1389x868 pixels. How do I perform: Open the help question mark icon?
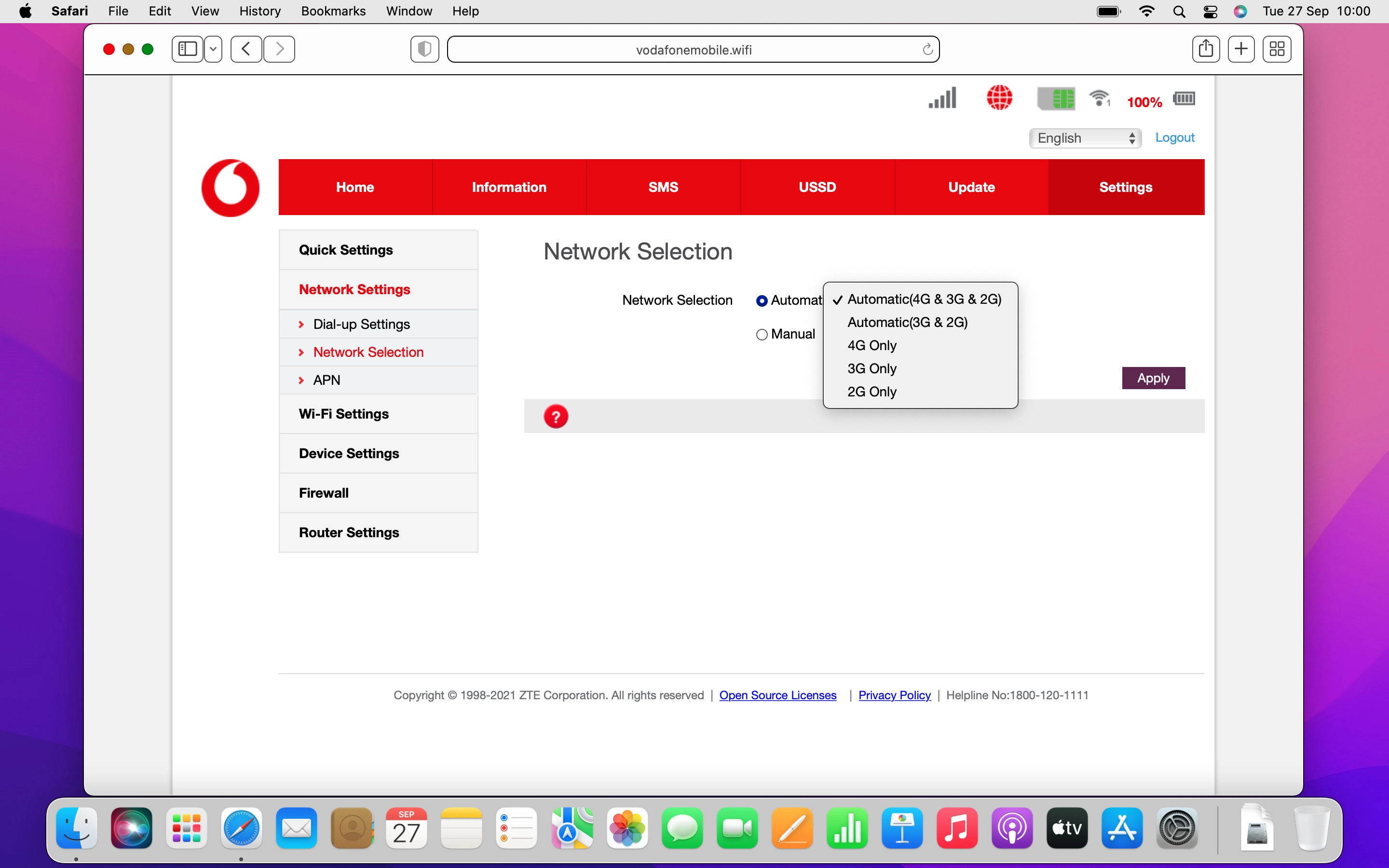(556, 415)
